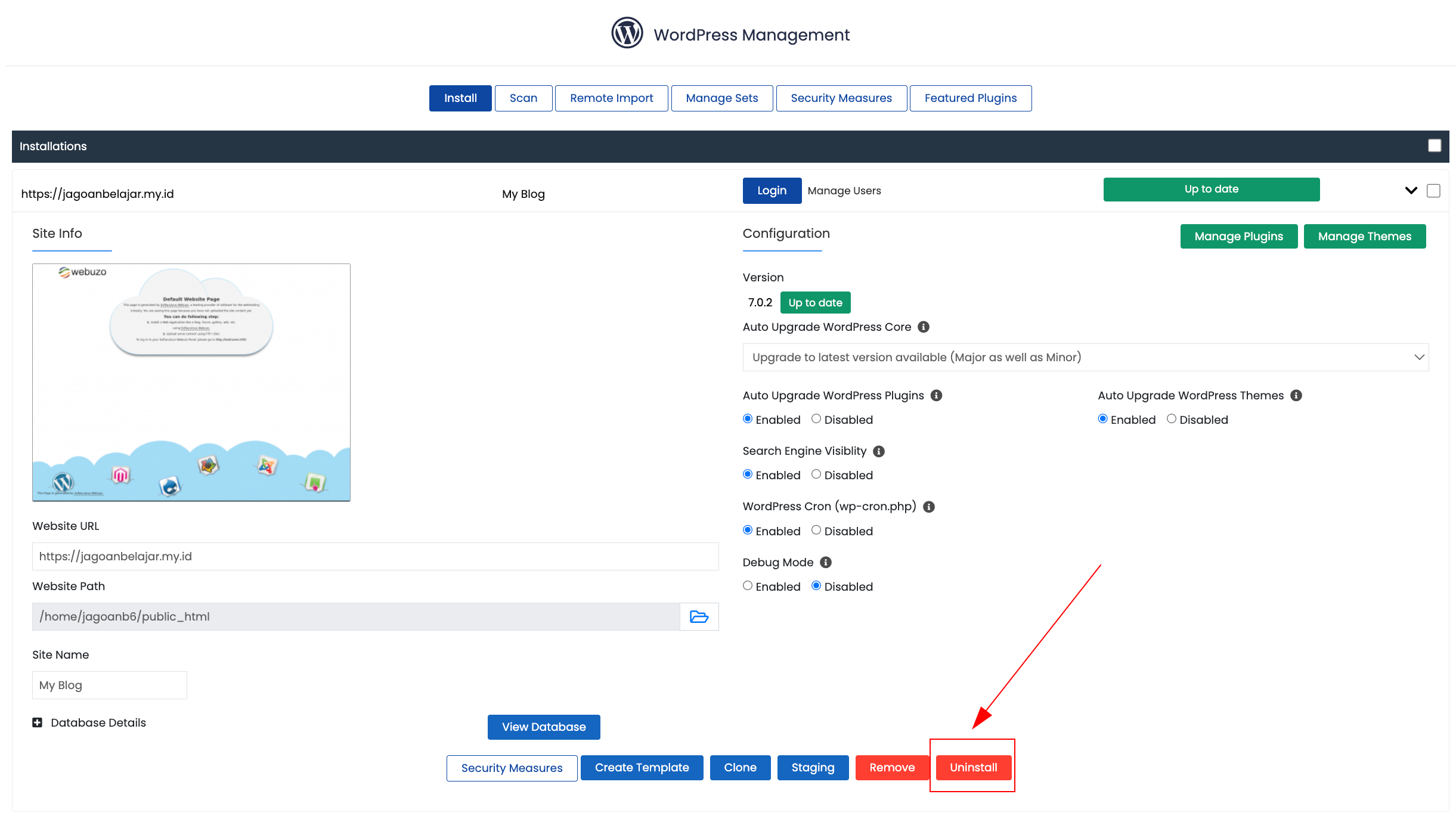Click info icon beside WordPress Cron

(929, 507)
